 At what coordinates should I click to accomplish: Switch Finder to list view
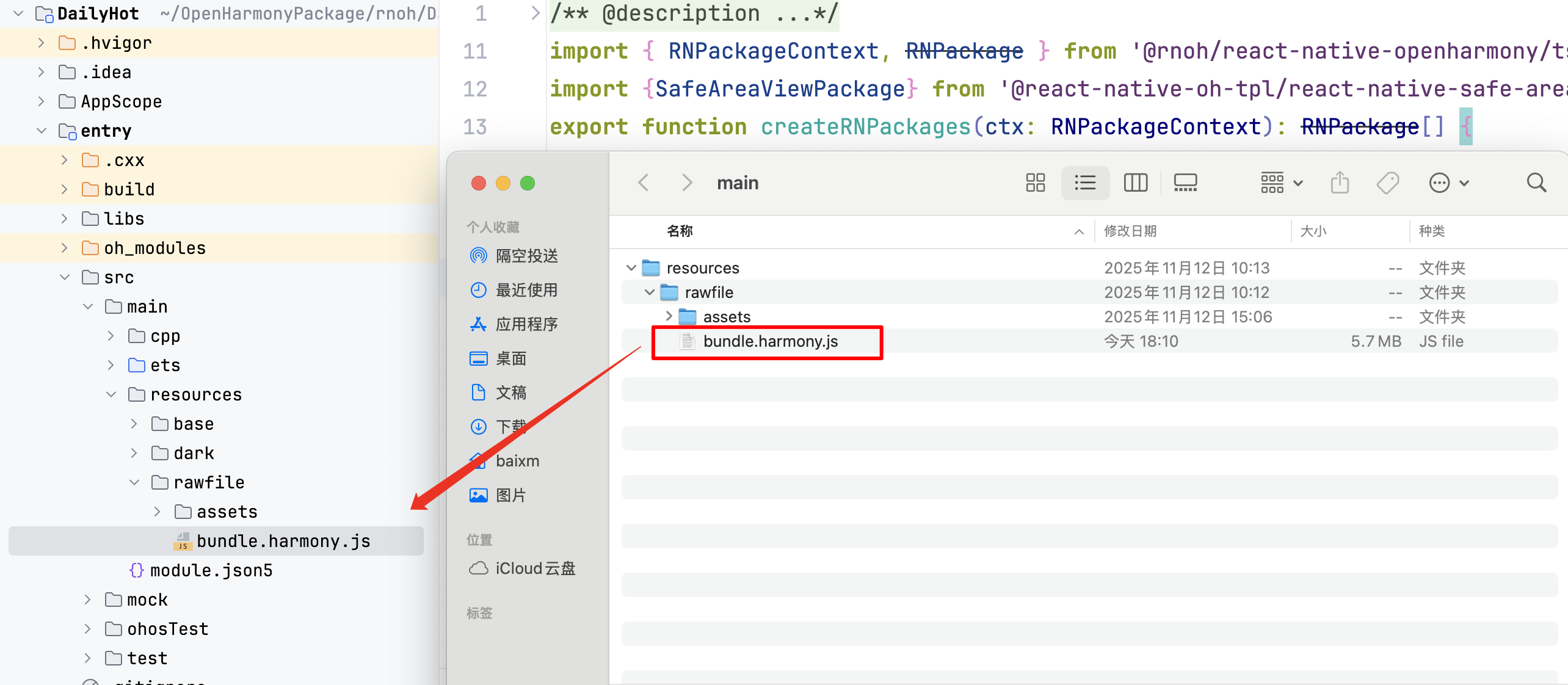1085,183
